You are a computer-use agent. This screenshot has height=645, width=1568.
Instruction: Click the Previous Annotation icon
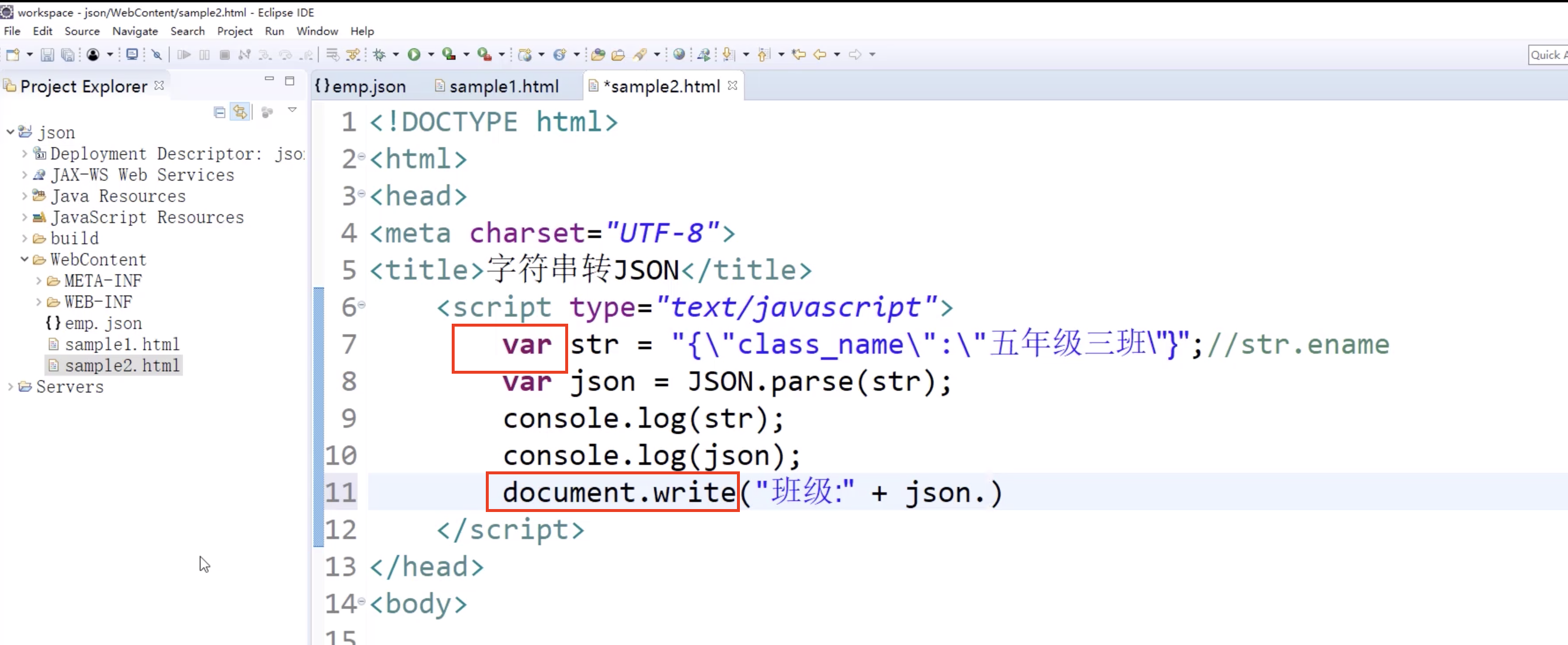(764, 55)
